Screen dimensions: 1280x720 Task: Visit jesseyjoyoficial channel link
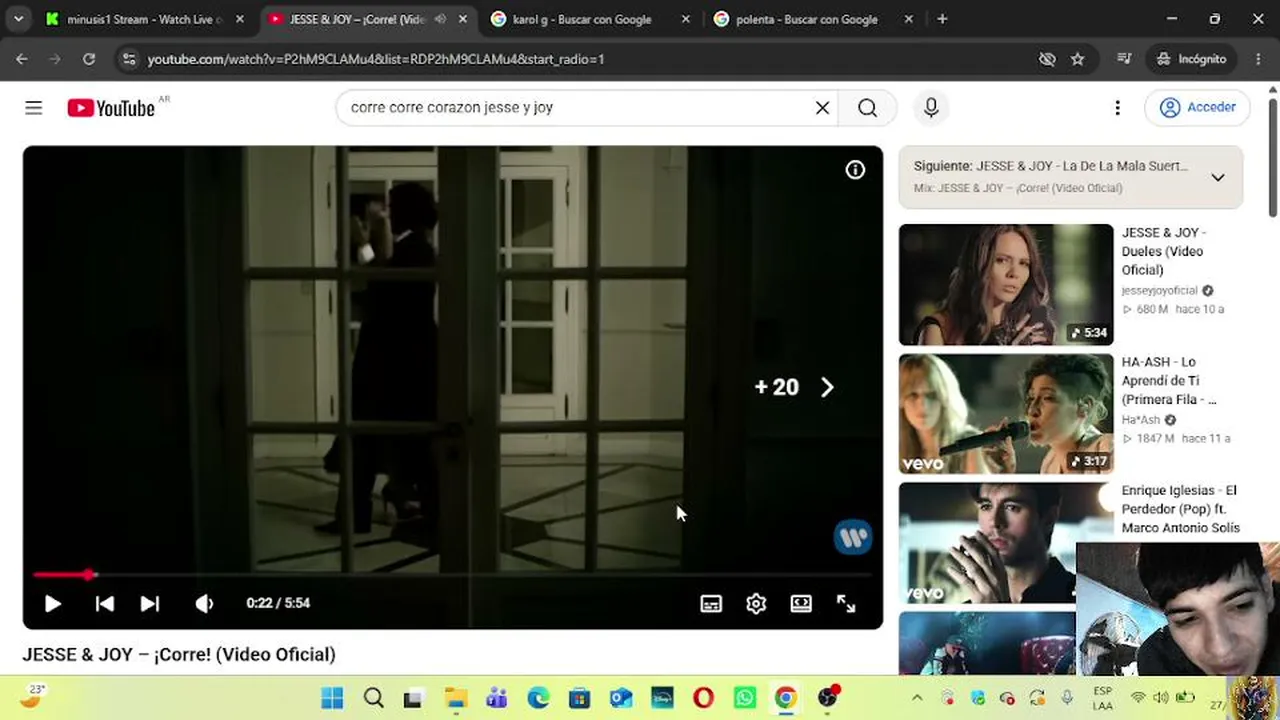click(1159, 291)
